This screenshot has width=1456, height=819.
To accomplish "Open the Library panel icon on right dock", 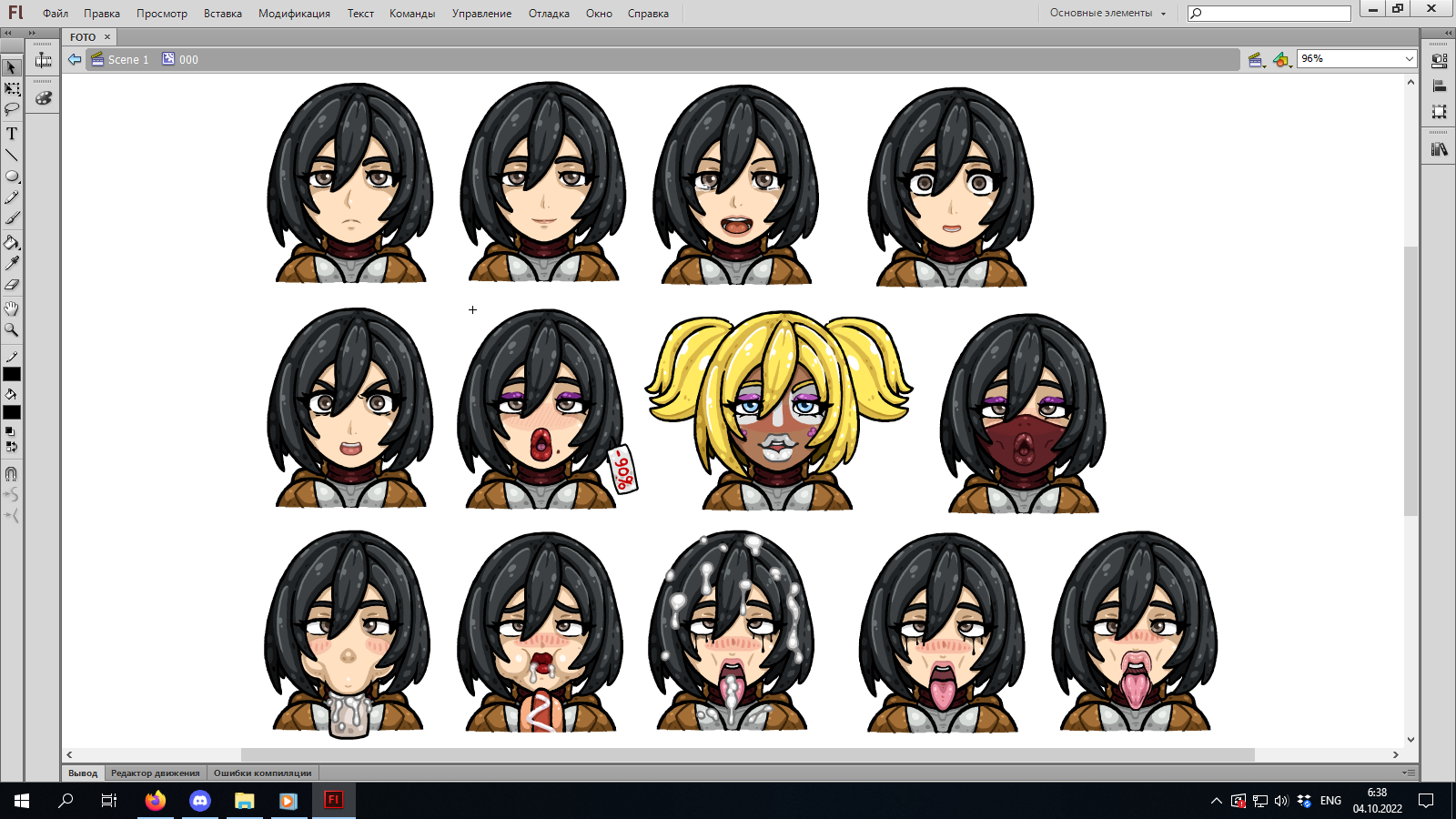I will coord(1440,149).
